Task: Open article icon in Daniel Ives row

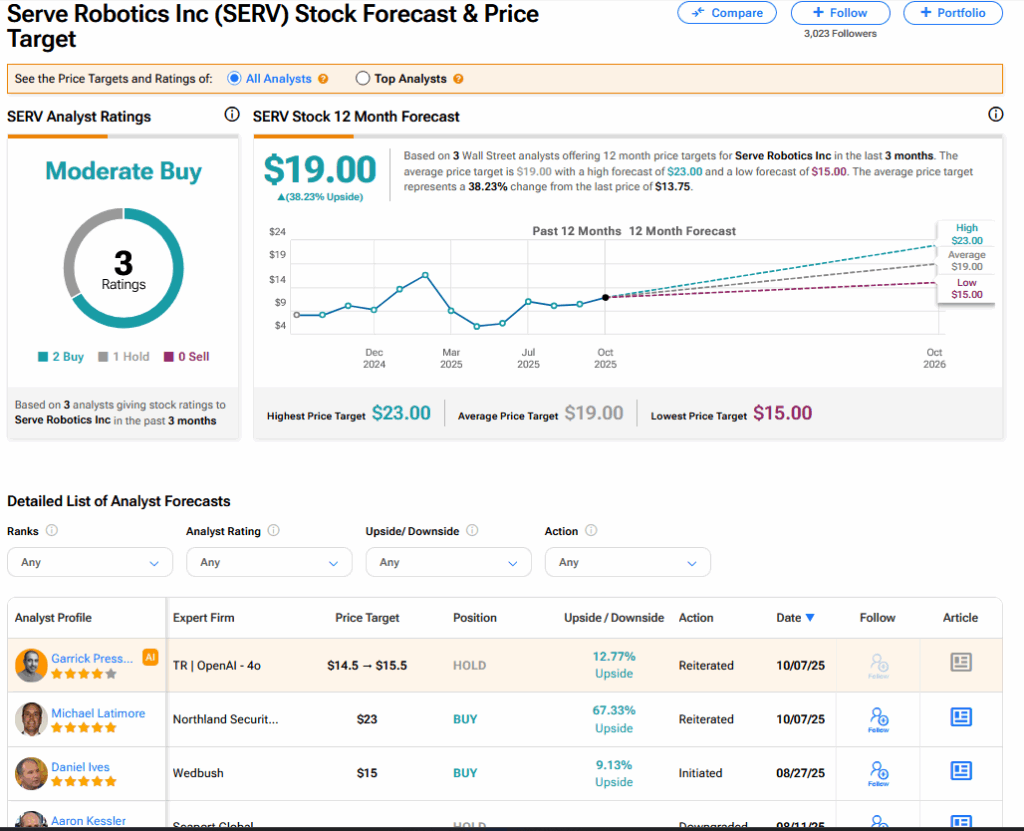Action: click(x=960, y=771)
